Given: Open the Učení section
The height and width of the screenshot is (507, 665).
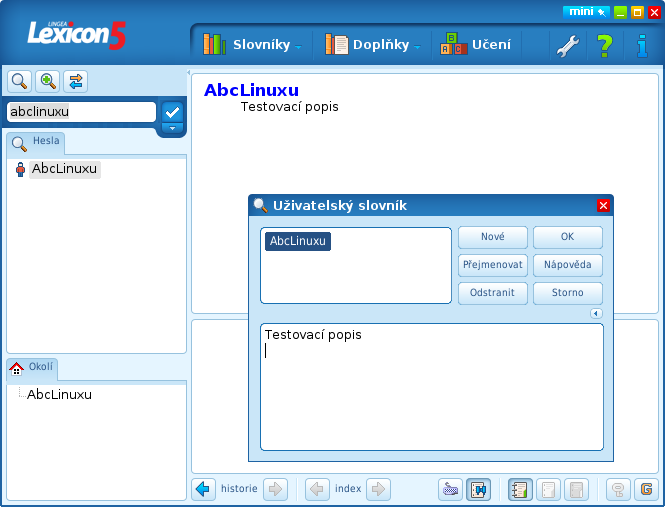Looking at the screenshot, I should pyautogui.click(x=475, y=45).
